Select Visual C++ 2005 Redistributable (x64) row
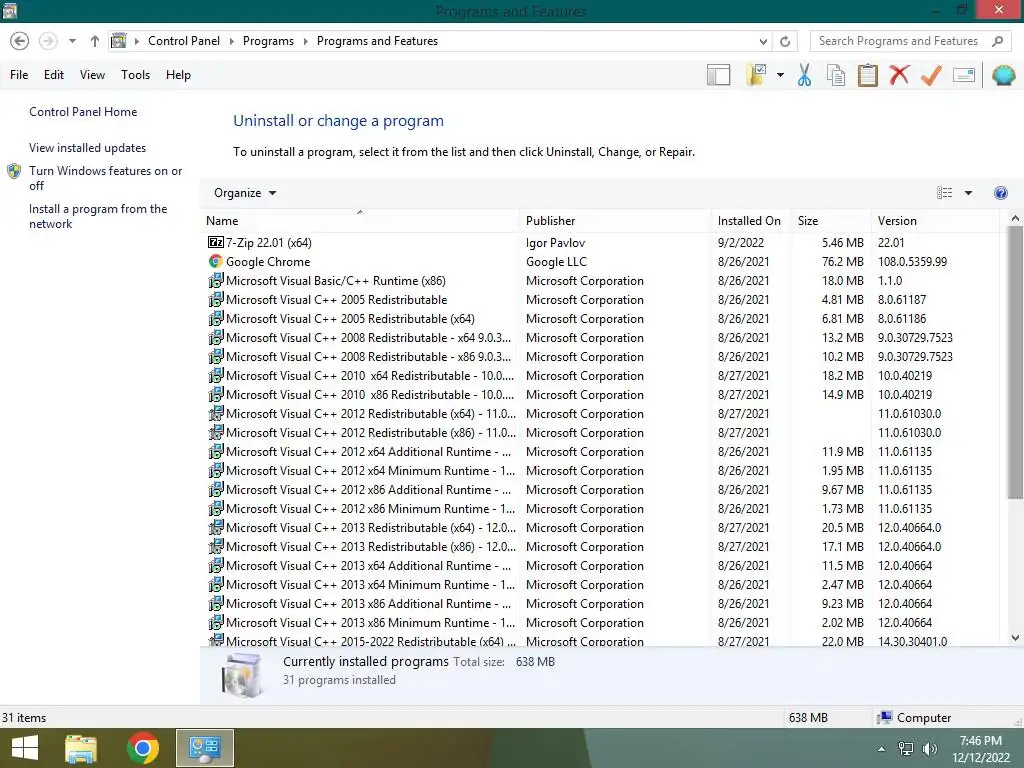This screenshot has height=768, width=1024. point(603,319)
